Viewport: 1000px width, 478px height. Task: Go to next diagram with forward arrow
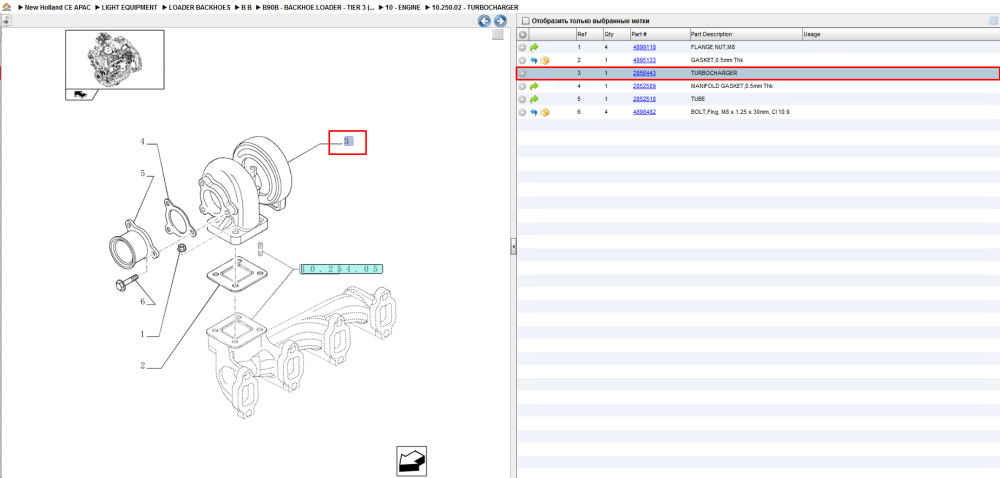coord(500,21)
